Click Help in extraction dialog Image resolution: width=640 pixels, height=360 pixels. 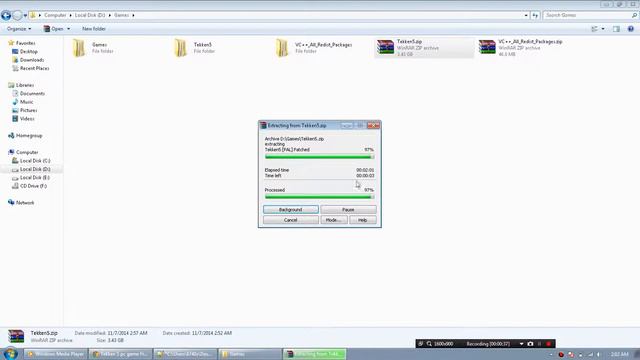pos(362,220)
